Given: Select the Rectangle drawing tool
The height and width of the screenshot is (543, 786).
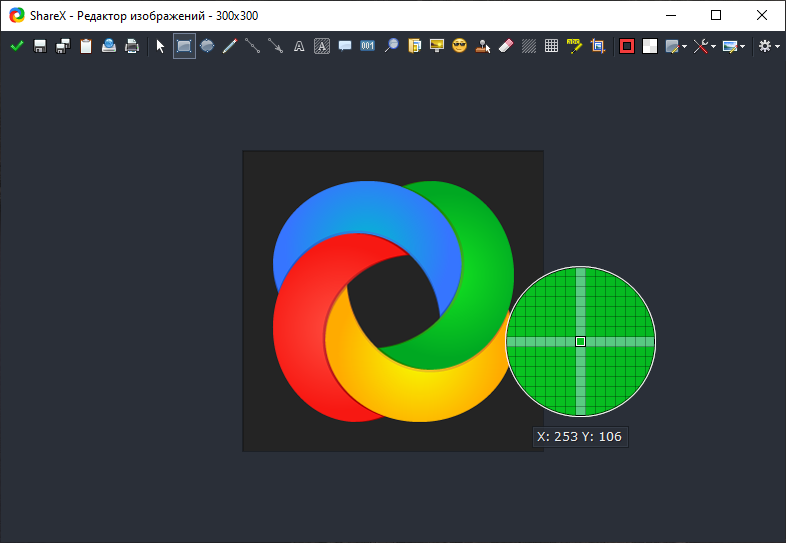Looking at the screenshot, I should click(184, 46).
